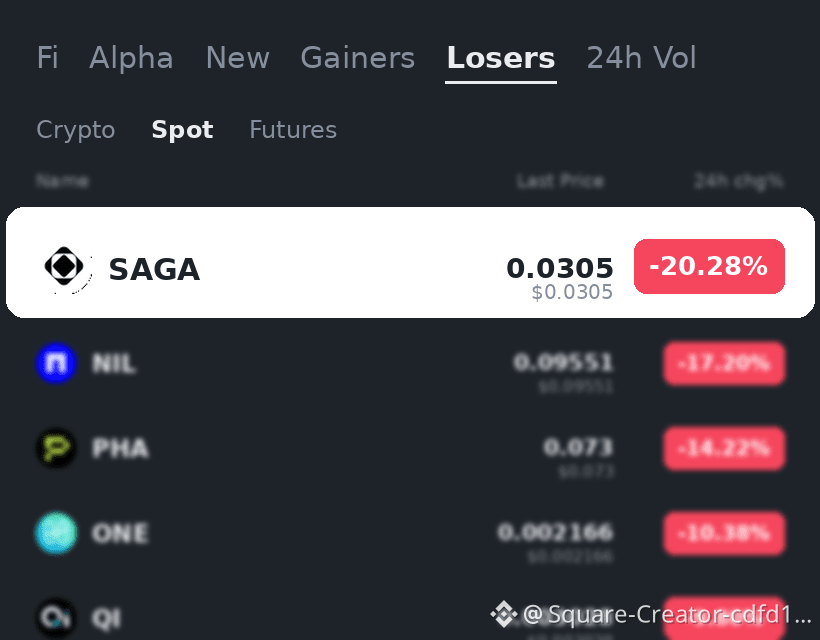Switch to the 24h Vol tab
Screen dimensions: 820x640
coord(641,58)
